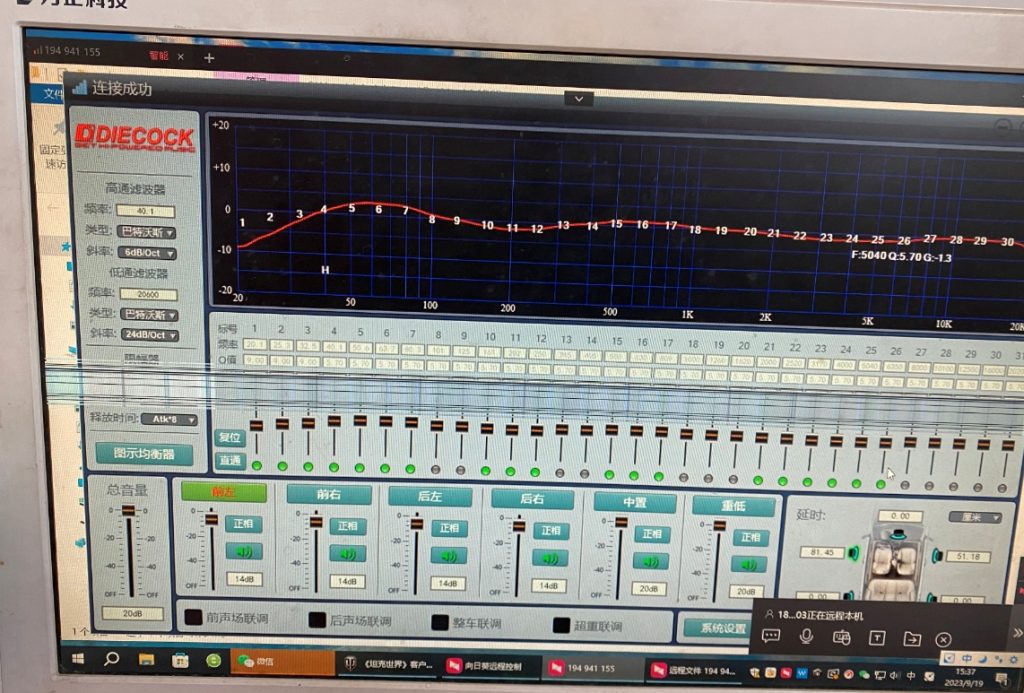Viewport: 1024px width, 693px height.
Task: Click the 高通滤波器 频率 field showing 40.1
Action: [146, 211]
